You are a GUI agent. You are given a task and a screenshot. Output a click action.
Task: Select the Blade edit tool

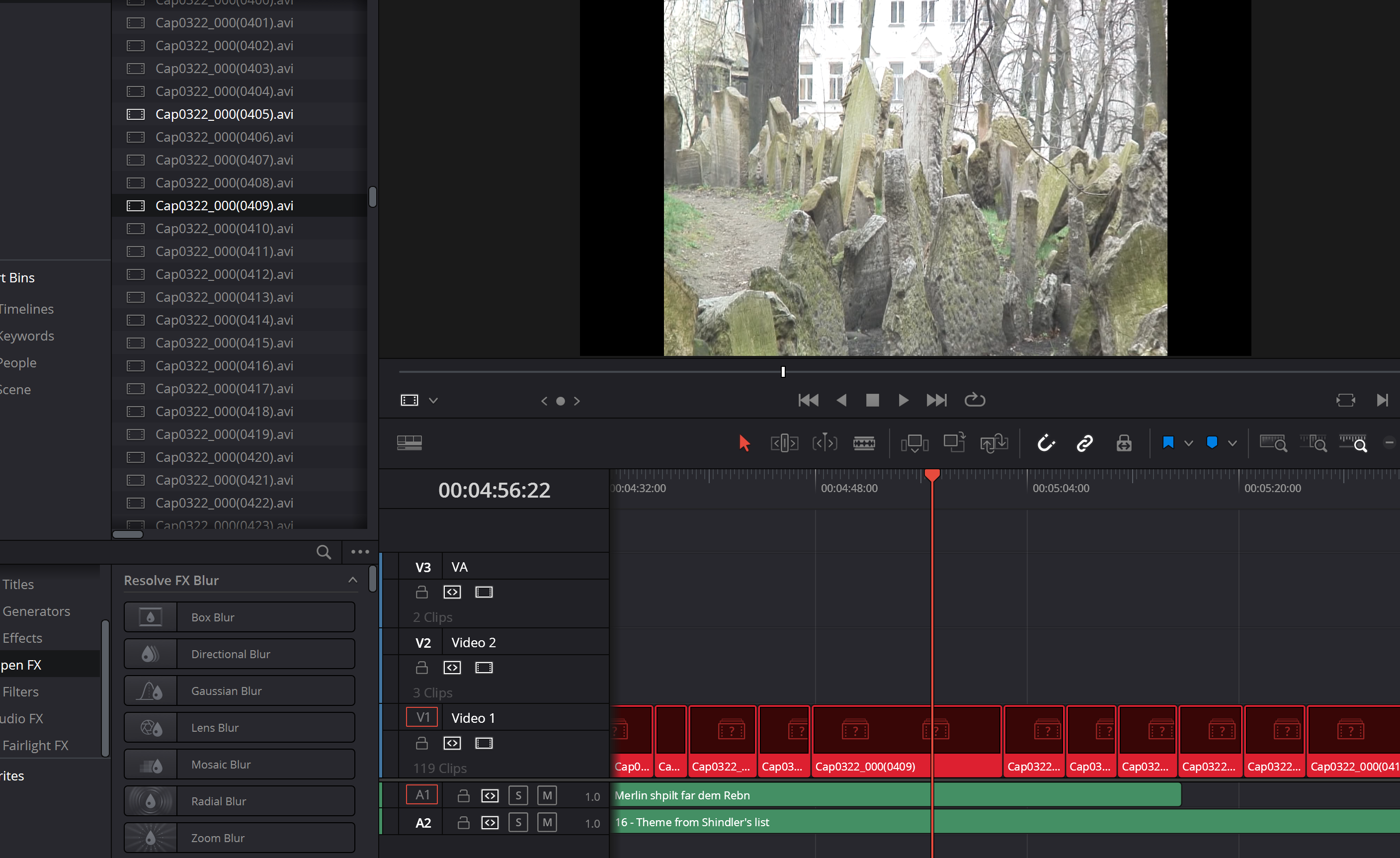pos(864,442)
